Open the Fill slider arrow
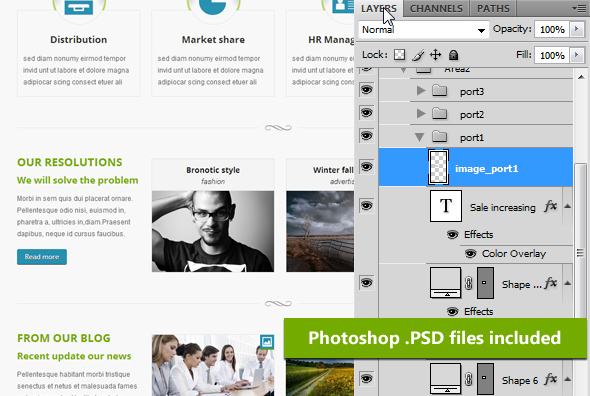This screenshot has height=396, width=590. click(576, 55)
